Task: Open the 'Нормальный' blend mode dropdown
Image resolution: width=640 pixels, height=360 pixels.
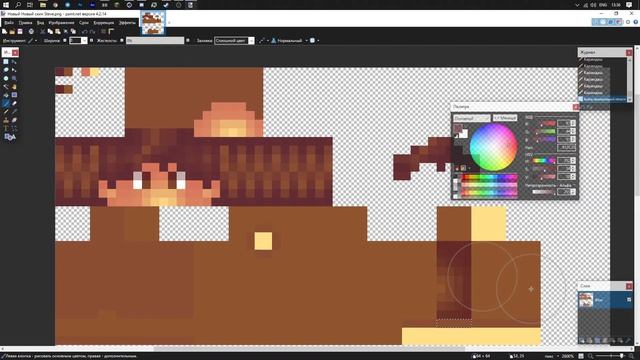Action: 289,40
